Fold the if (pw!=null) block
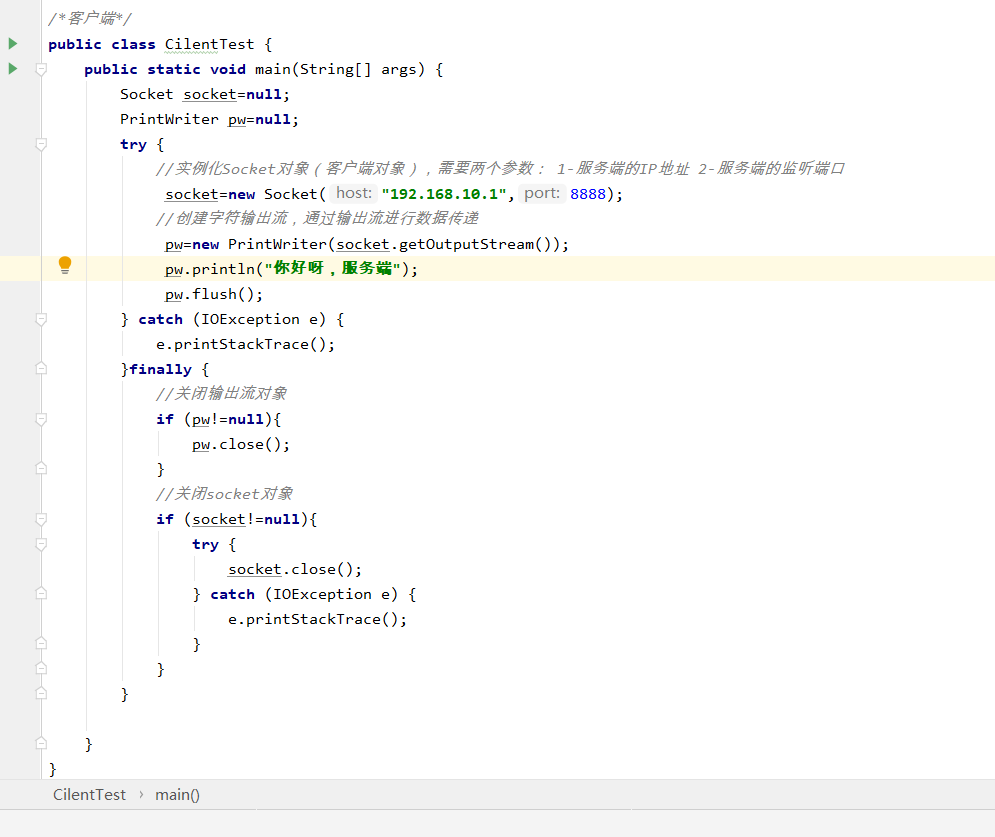 click(x=41, y=419)
